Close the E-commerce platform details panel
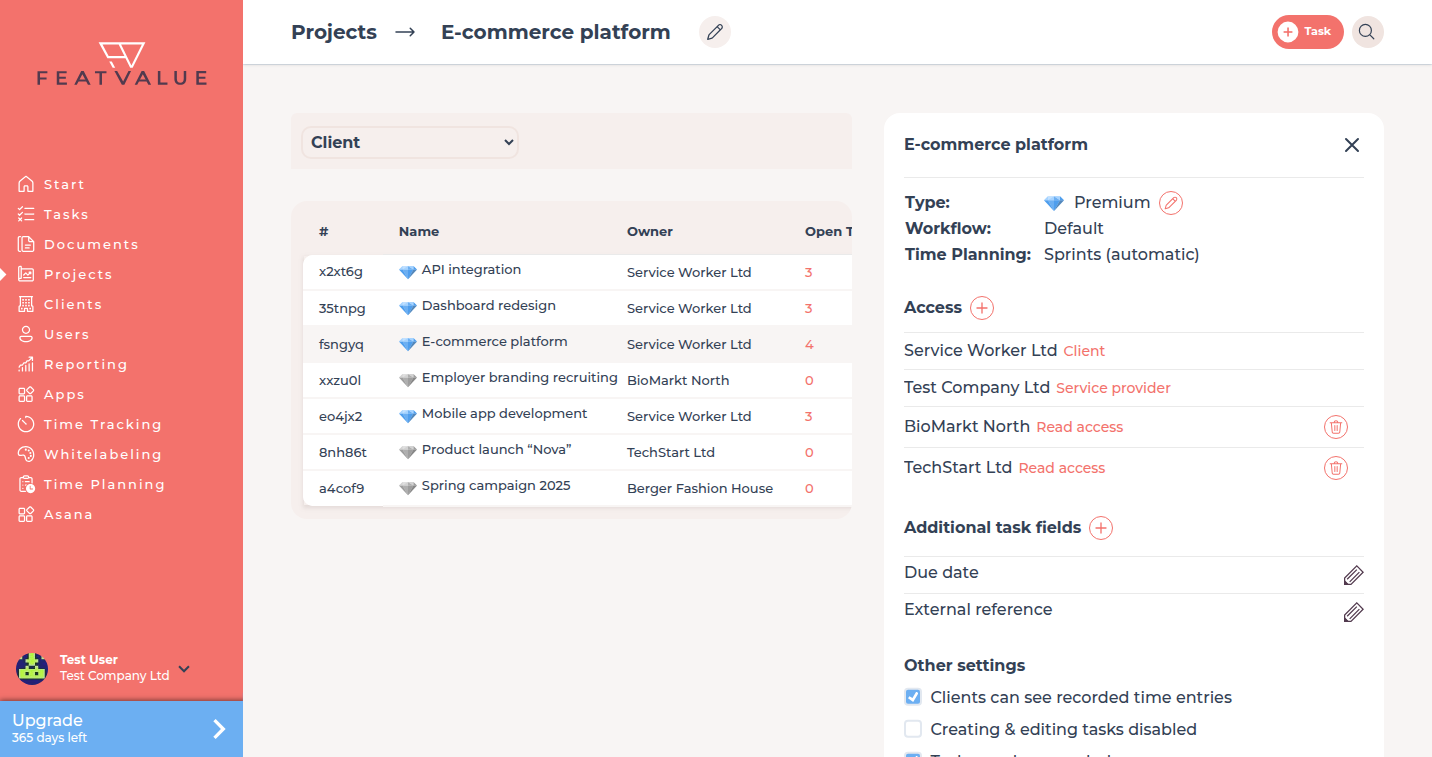Image resolution: width=1432 pixels, height=757 pixels. point(1352,145)
